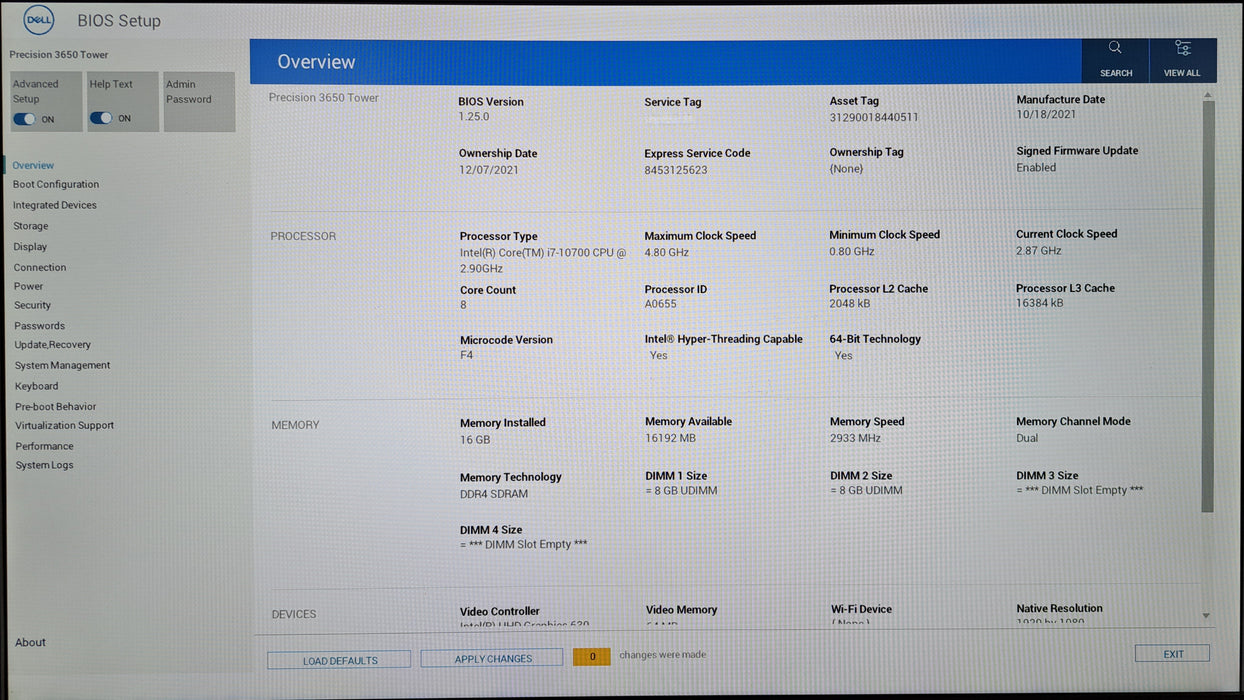Open Security settings section
The image size is (1244, 700).
point(33,305)
